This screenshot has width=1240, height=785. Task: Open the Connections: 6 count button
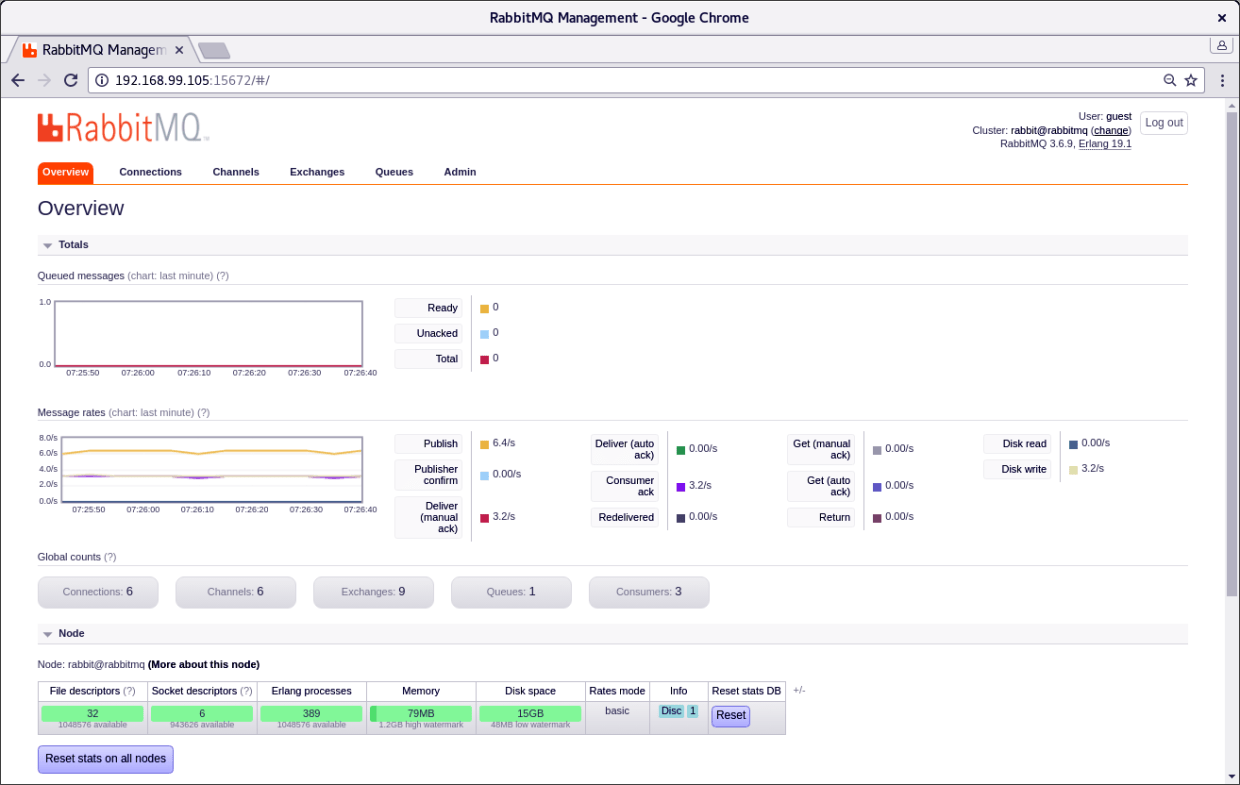(98, 592)
